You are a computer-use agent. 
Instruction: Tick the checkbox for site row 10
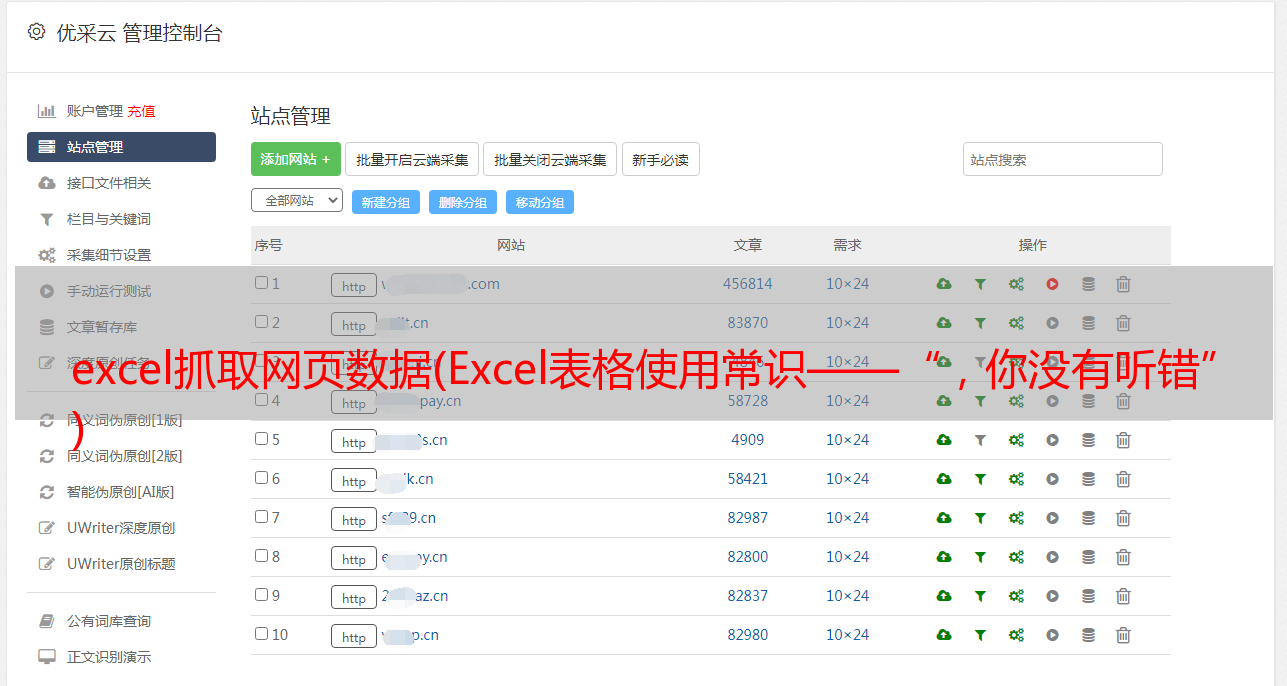[x=261, y=634]
